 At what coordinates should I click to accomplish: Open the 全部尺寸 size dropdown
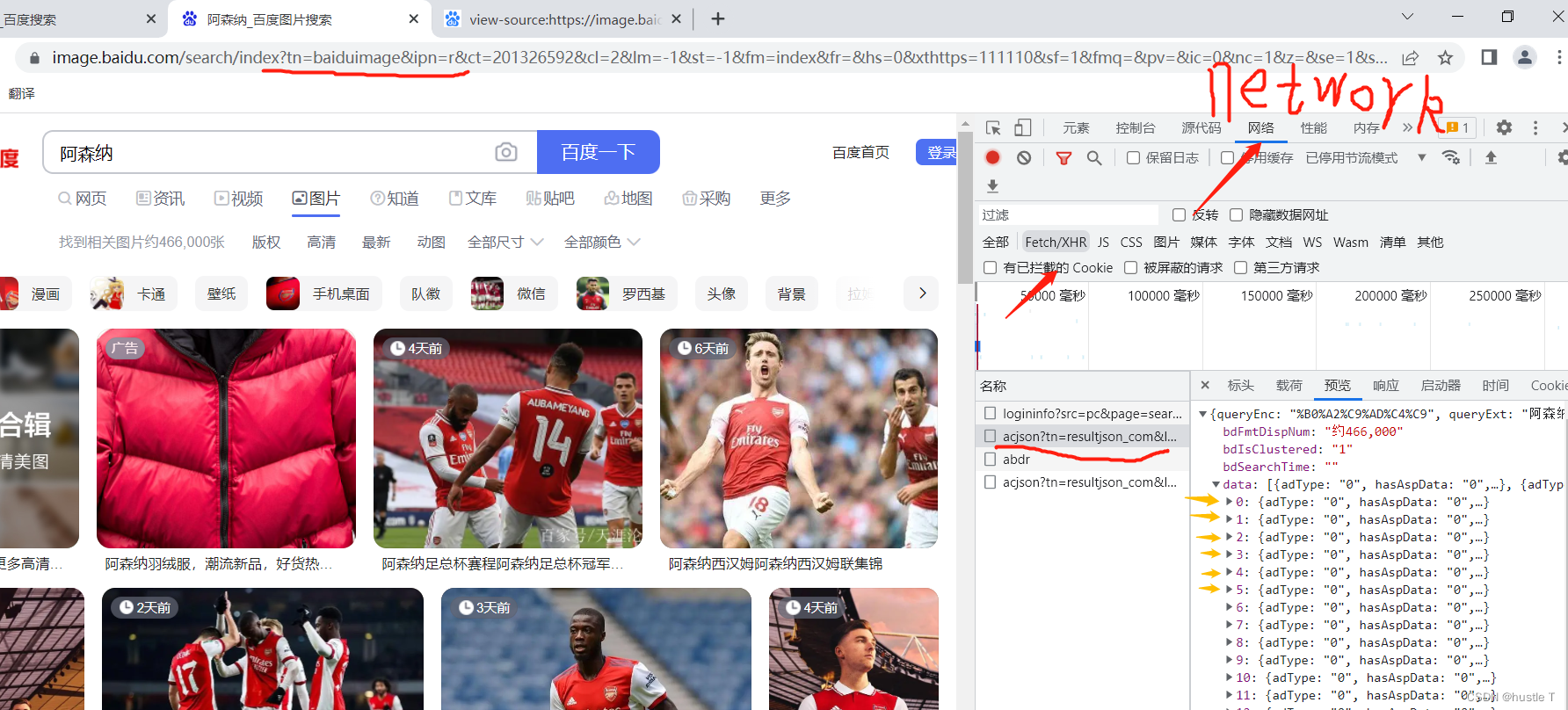tap(505, 242)
